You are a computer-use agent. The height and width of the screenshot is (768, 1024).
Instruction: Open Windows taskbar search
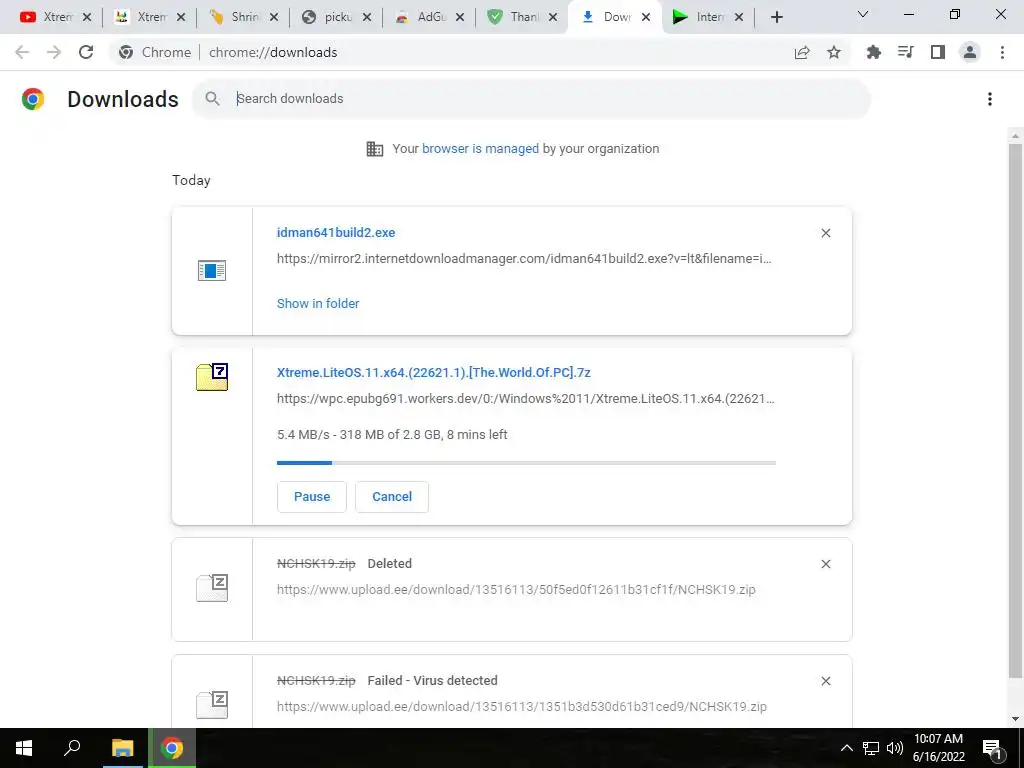point(72,748)
